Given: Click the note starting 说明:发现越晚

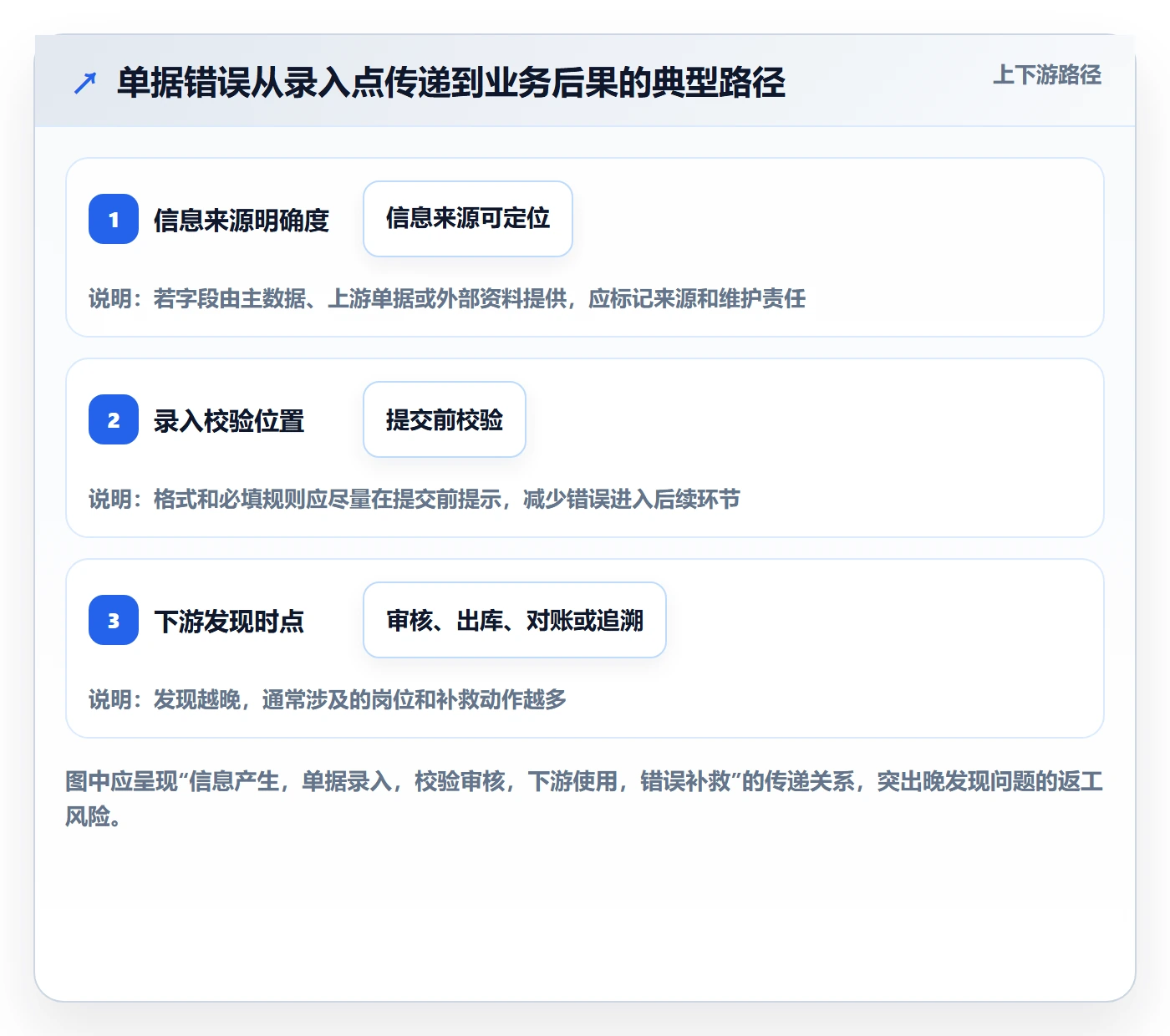Looking at the screenshot, I should click(x=328, y=700).
